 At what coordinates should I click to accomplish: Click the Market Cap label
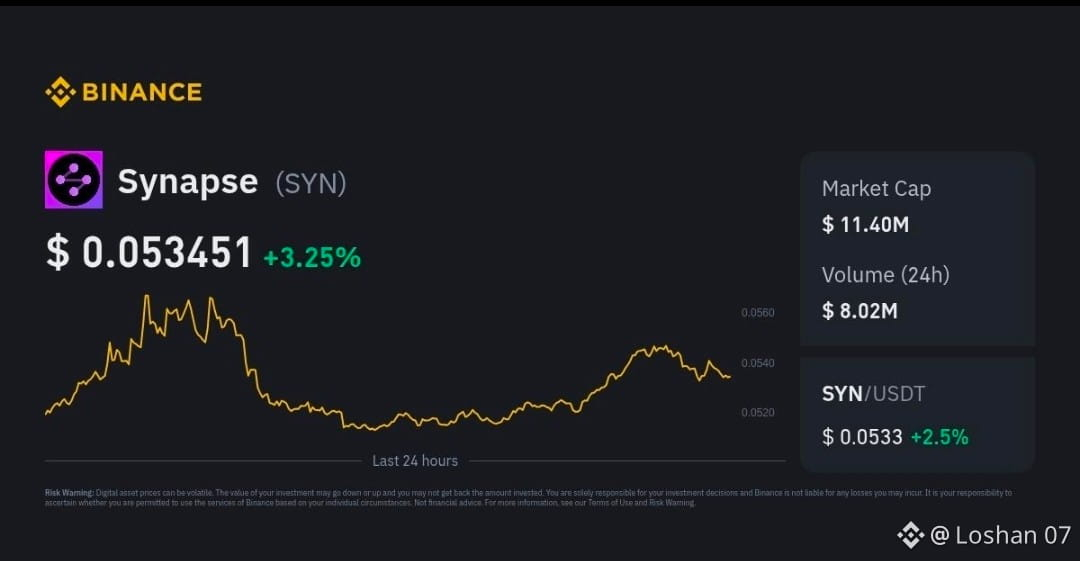[x=876, y=189]
